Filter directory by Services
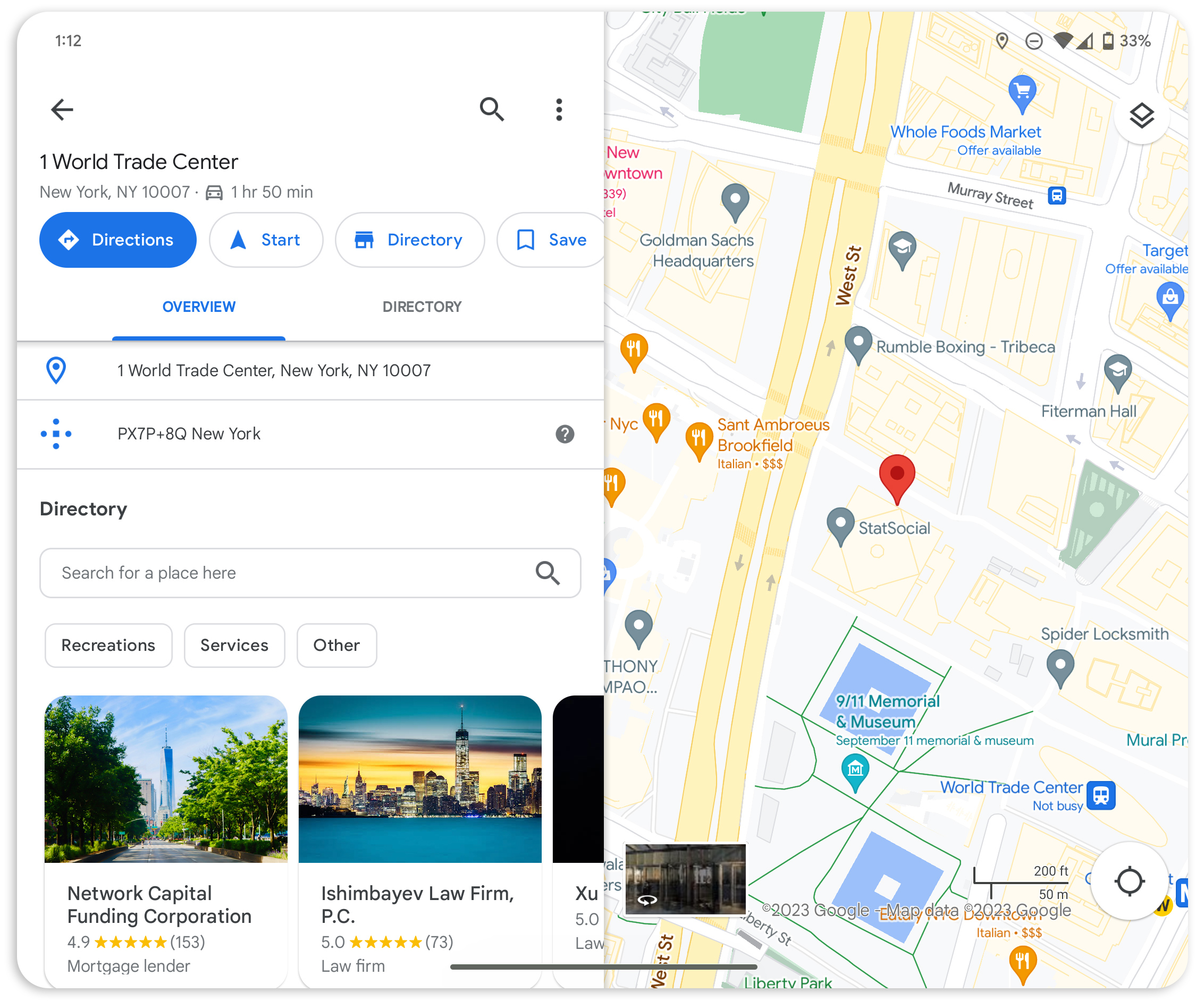The height and width of the screenshot is (1001, 1204). point(234,646)
